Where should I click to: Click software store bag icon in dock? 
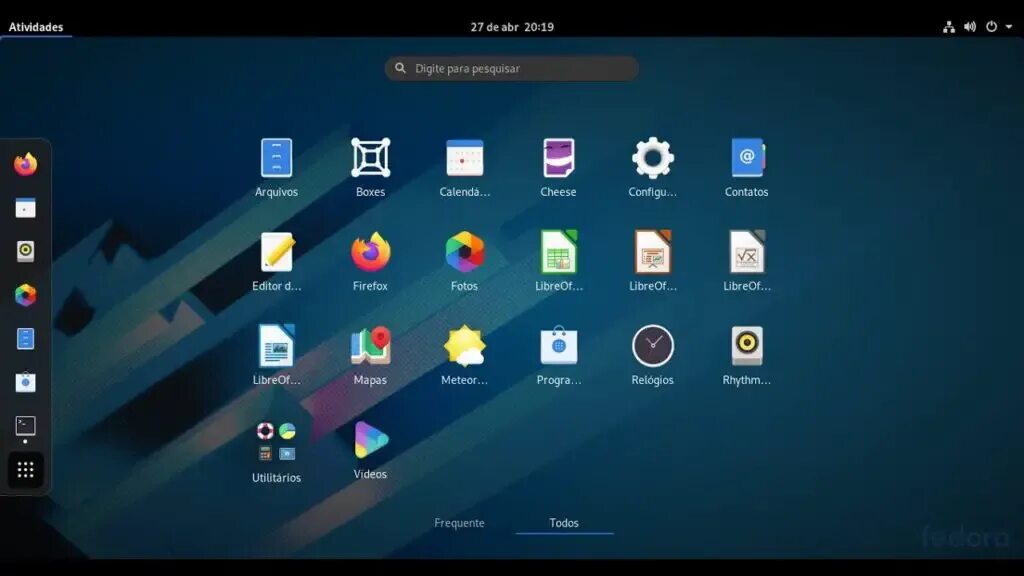[25, 382]
